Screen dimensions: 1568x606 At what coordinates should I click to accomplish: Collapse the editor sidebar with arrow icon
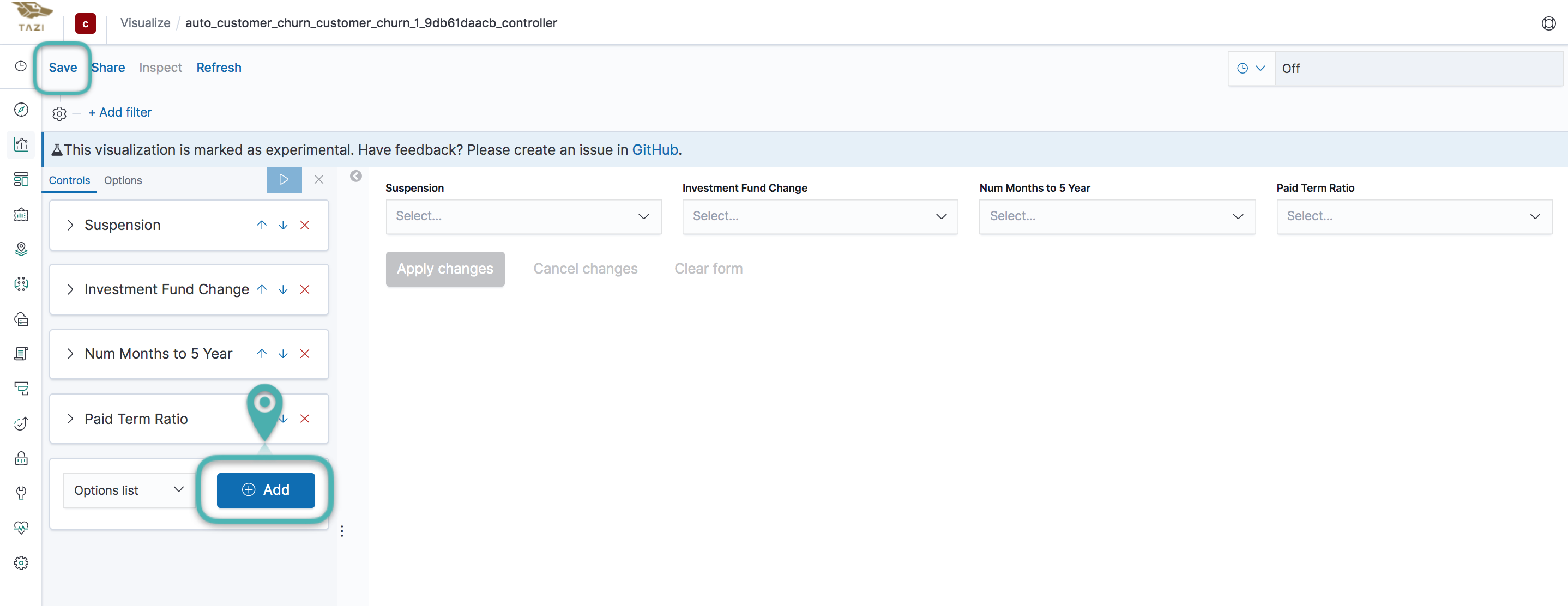coord(356,176)
